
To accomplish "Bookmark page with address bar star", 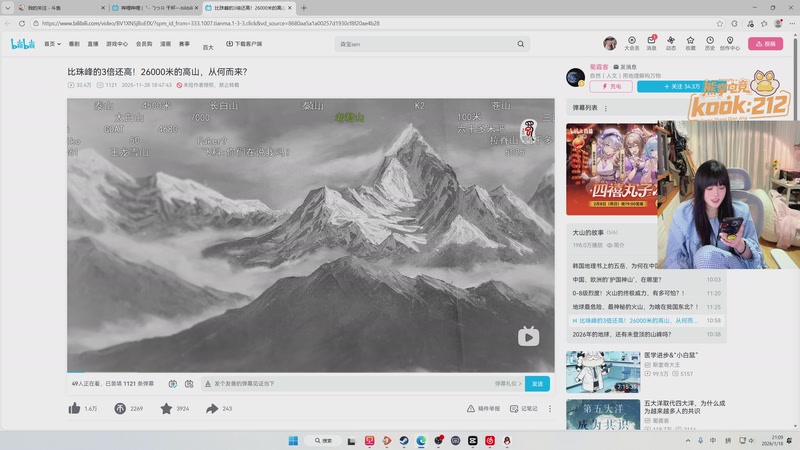I will pyautogui.click(x=719, y=23).
